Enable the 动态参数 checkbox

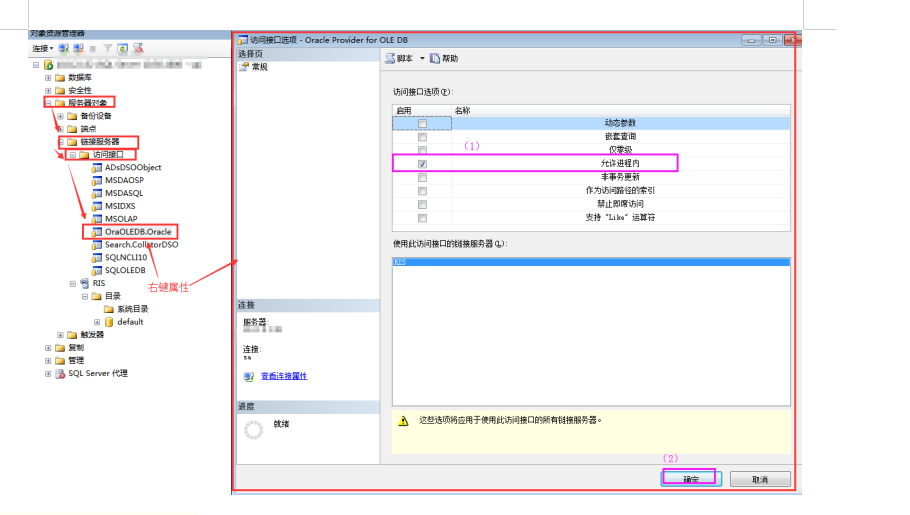pos(422,124)
